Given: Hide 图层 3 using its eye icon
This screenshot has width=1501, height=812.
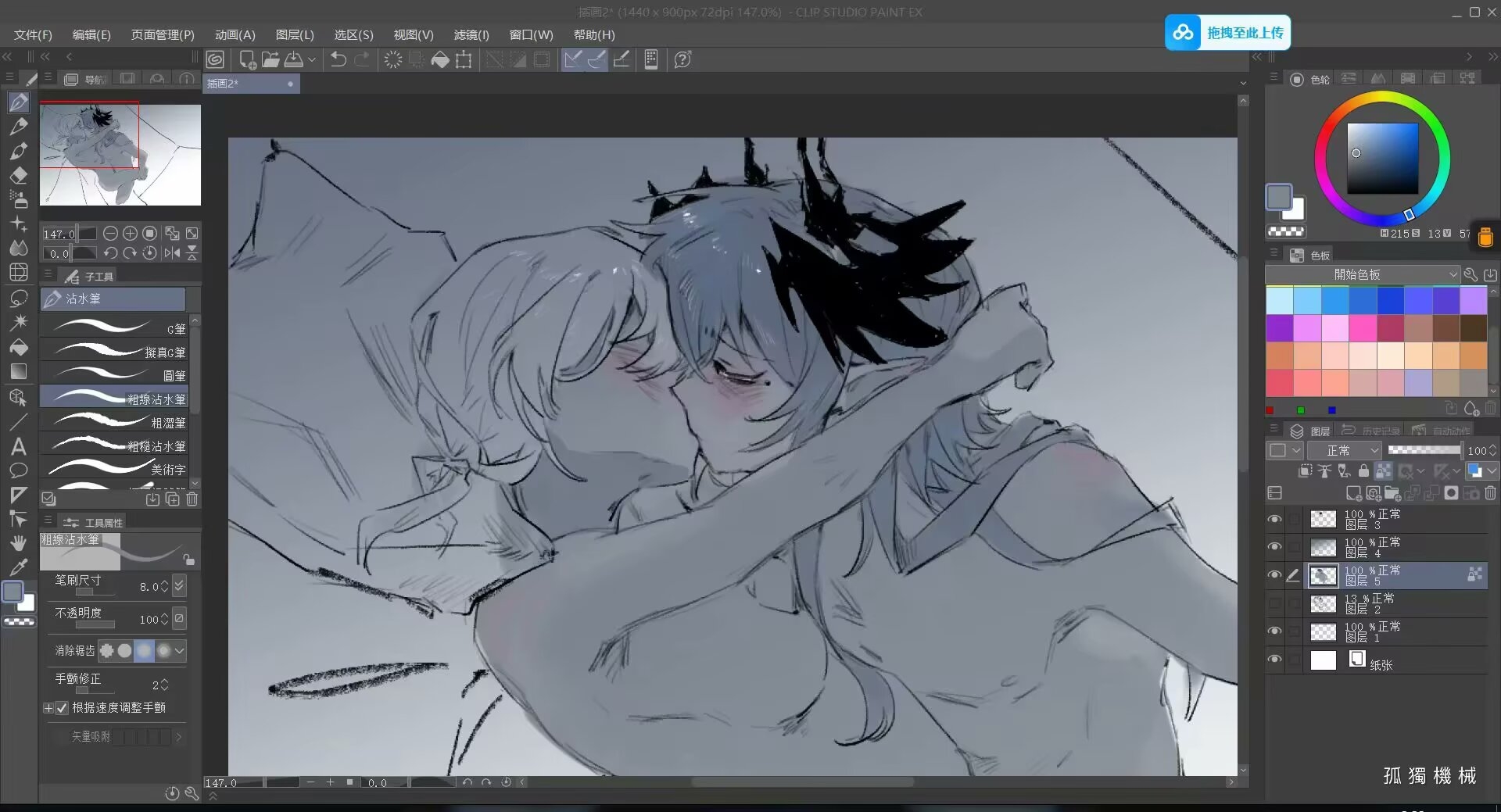Looking at the screenshot, I should (1274, 519).
